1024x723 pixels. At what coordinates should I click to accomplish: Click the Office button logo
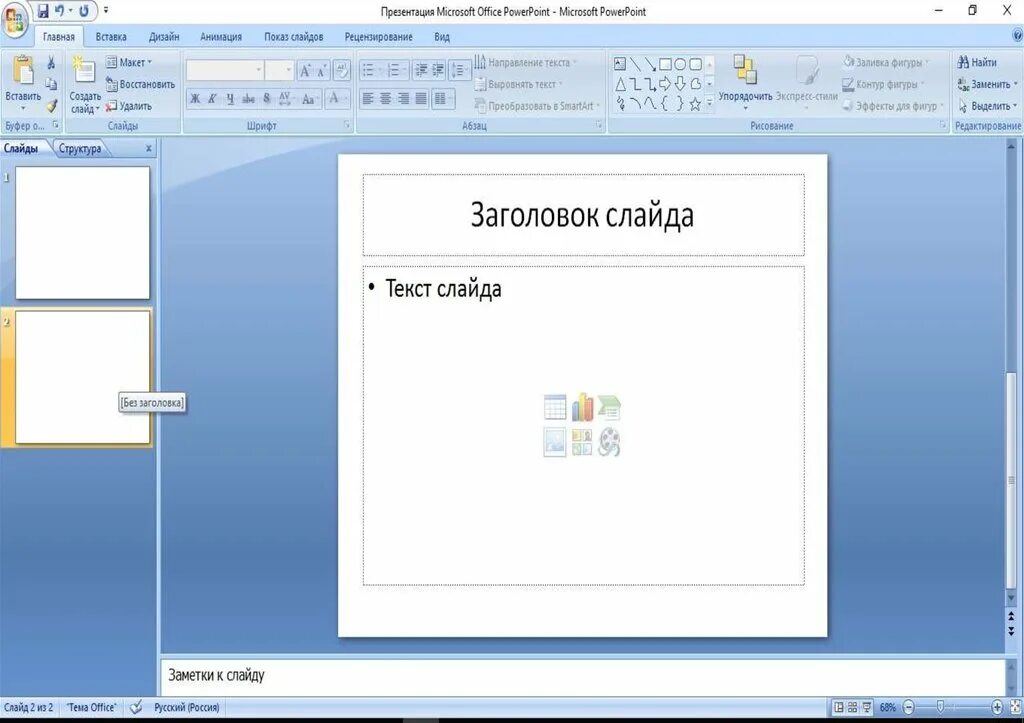[14, 18]
